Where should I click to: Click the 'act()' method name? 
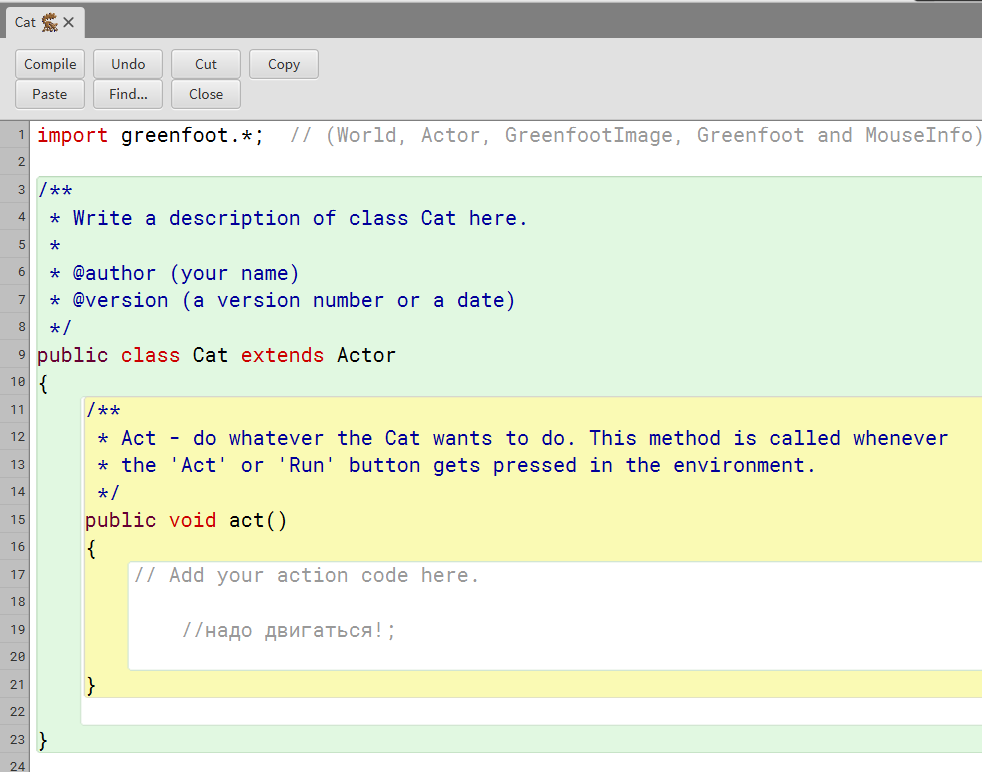(257, 520)
